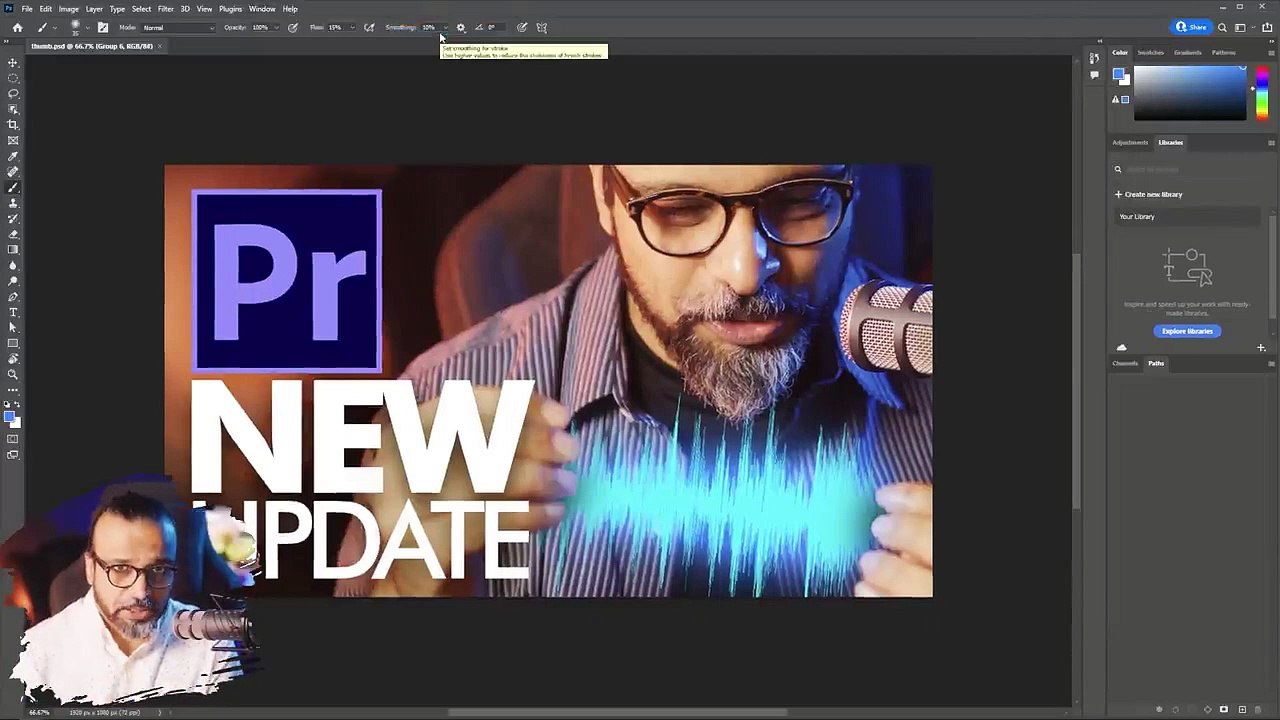This screenshot has width=1280, height=720.
Task: Open the Filter menu
Action: [x=165, y=9]
